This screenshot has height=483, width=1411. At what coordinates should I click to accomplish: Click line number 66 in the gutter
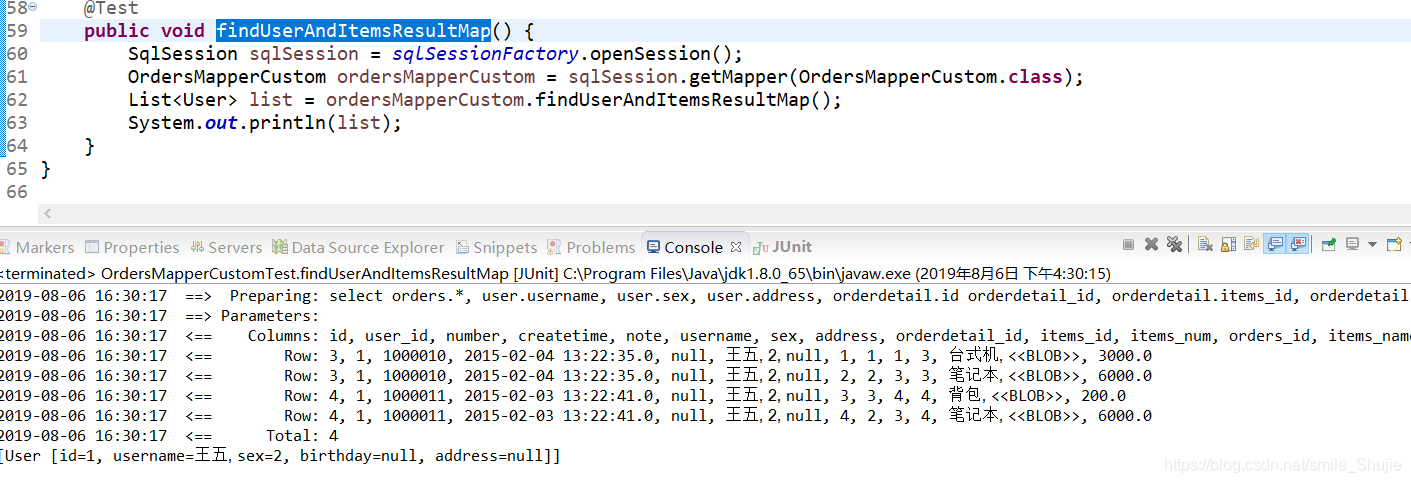click(x=17, y=192)
